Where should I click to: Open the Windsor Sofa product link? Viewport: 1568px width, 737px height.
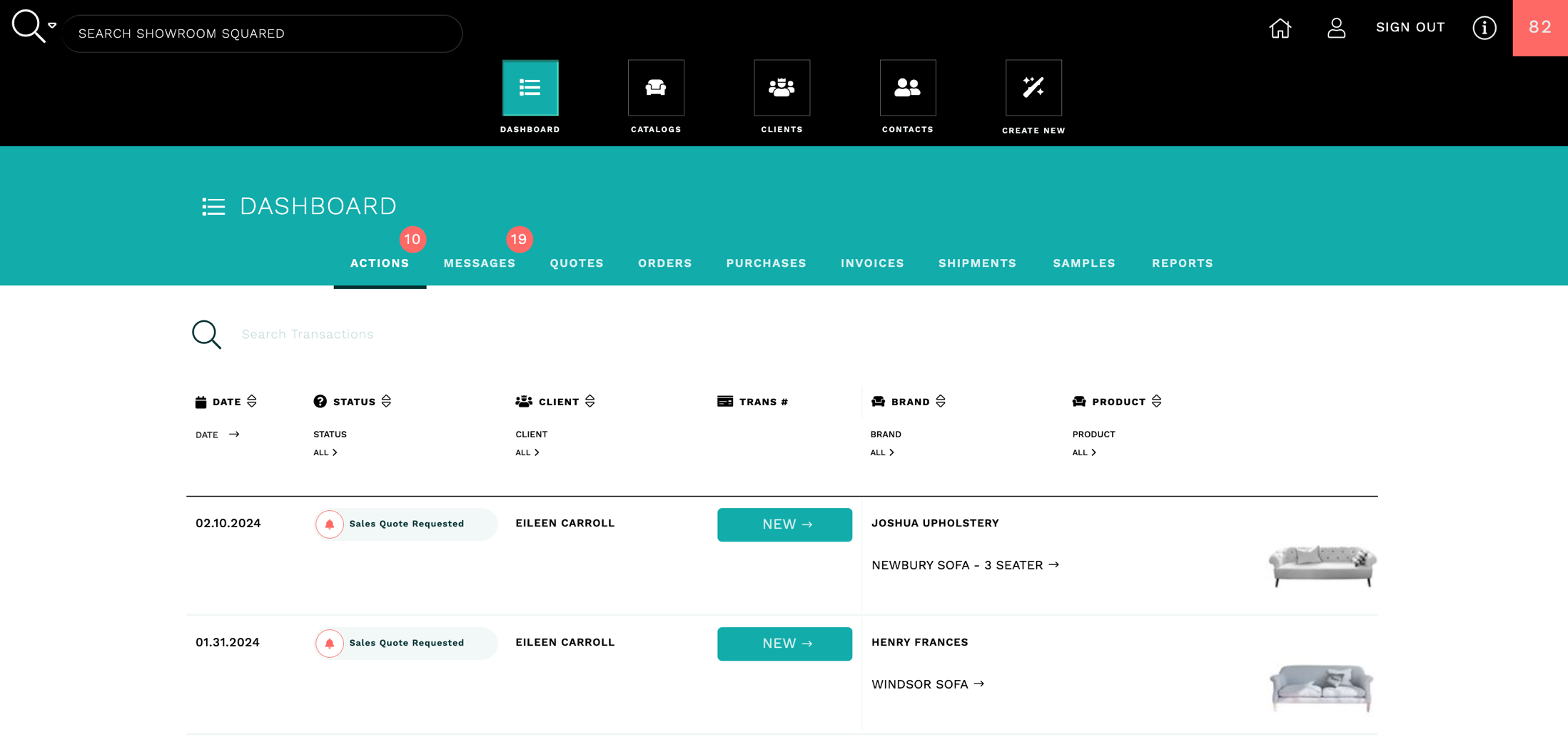927,684
